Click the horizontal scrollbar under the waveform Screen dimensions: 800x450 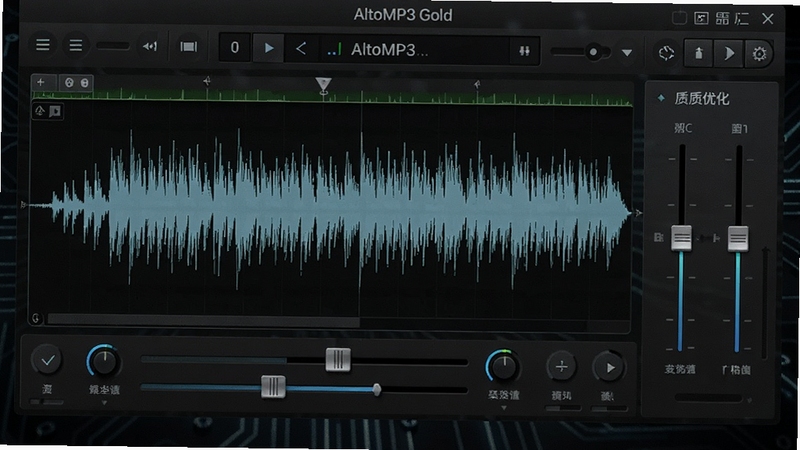(x=204, y=321)
